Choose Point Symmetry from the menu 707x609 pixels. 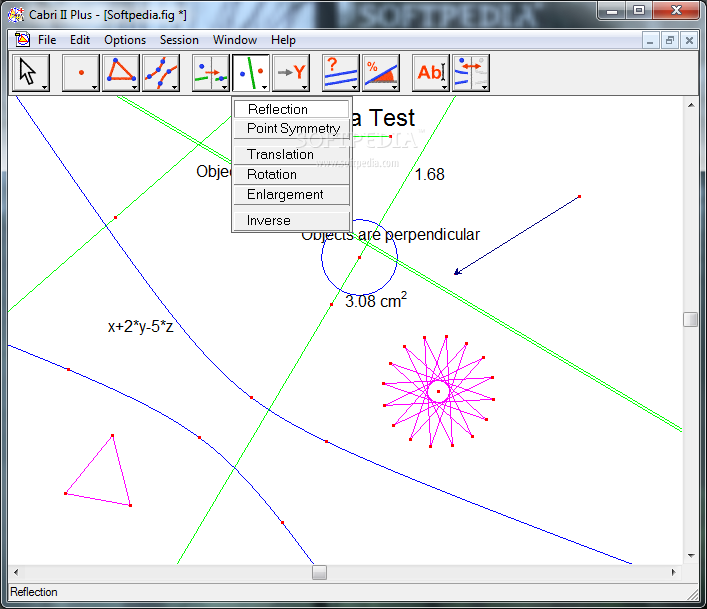[291, 128]
